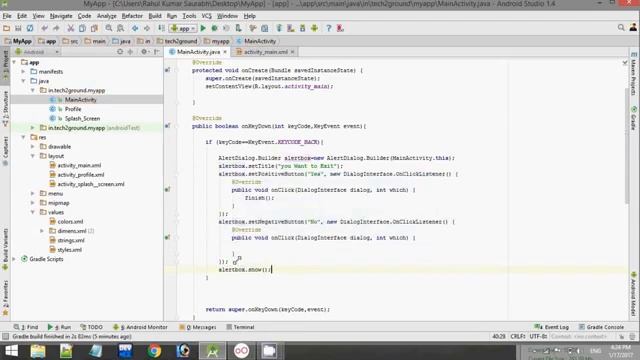Image resolution: width=640 pixels, height=360 pixels.
Task: Click the Find magnifier icon in toolbar
Action: tap(109, 28)
